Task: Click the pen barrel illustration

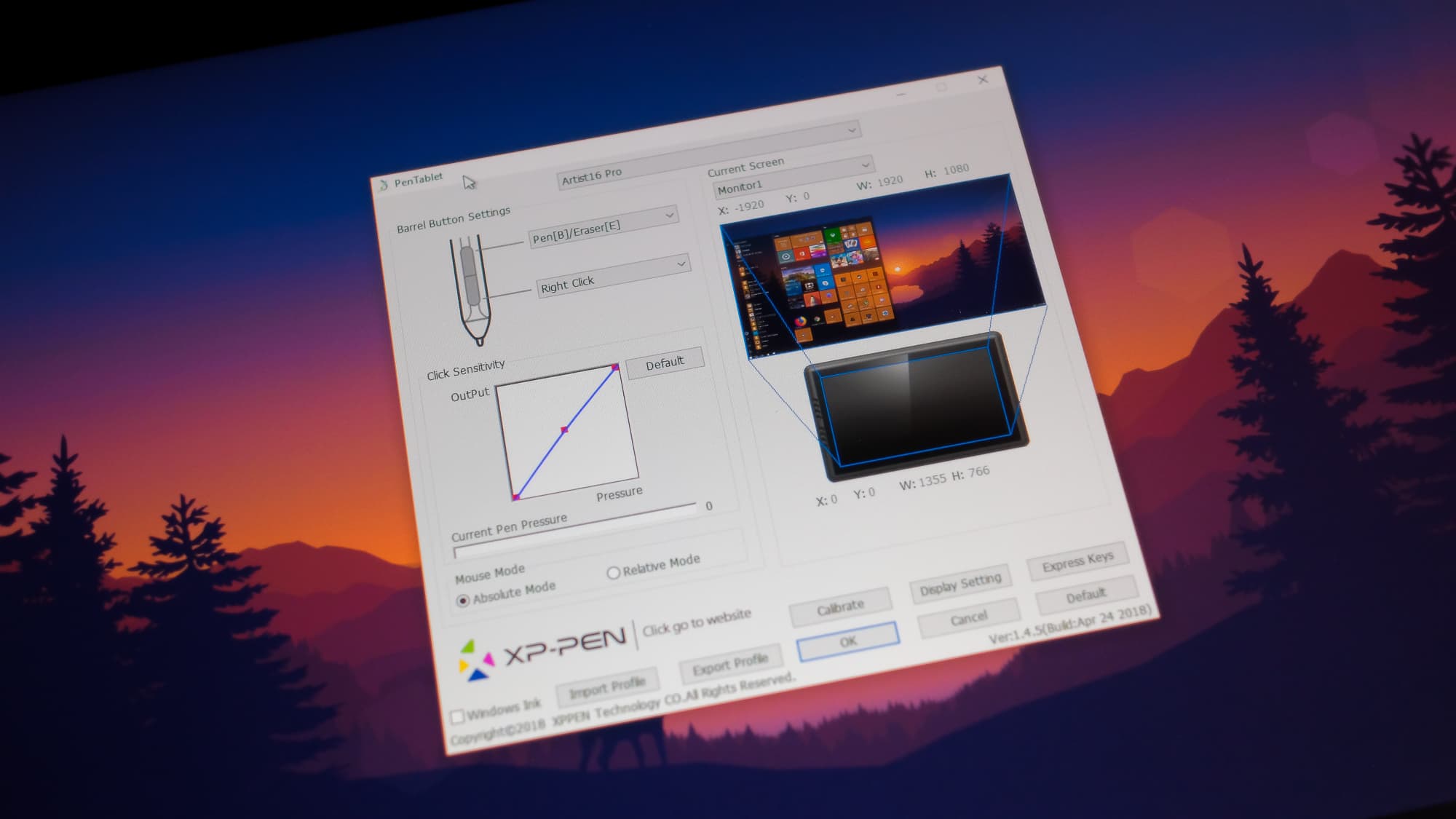Action: click(471, 290)
